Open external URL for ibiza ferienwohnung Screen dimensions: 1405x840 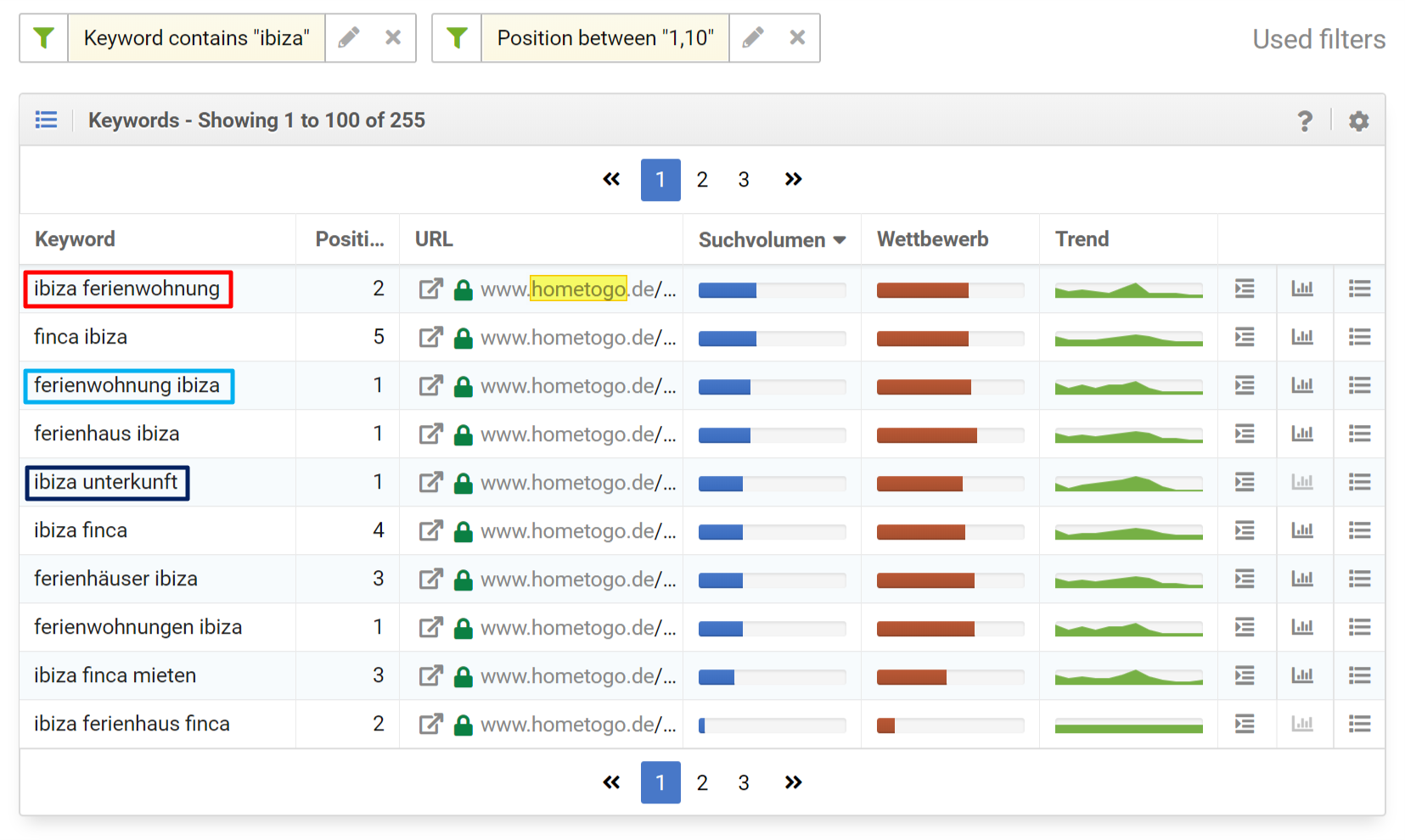(430, 289)
